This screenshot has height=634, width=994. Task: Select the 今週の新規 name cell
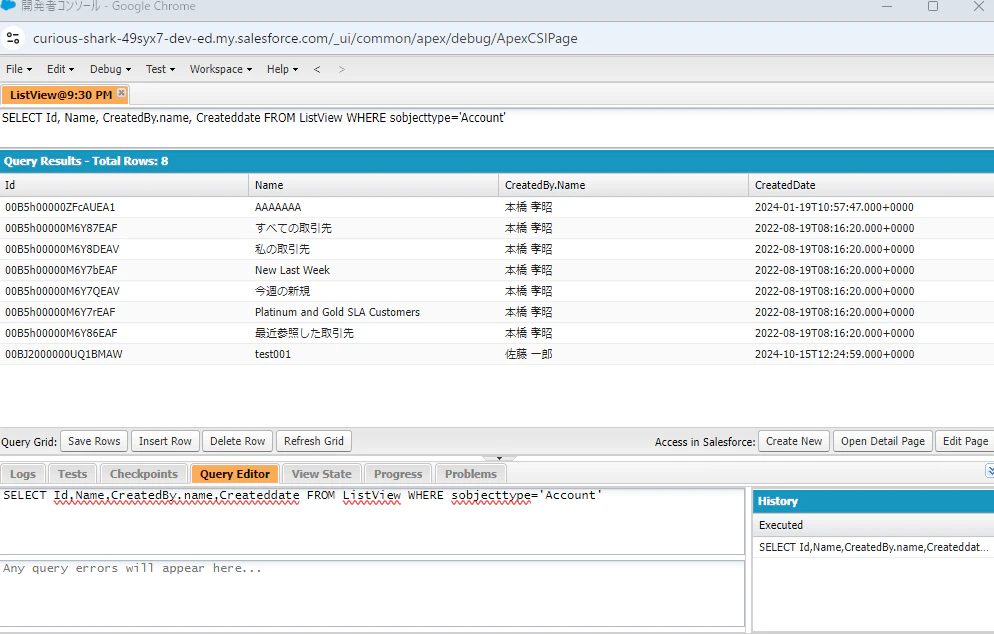pyautogui.click(x=373, y=291)
